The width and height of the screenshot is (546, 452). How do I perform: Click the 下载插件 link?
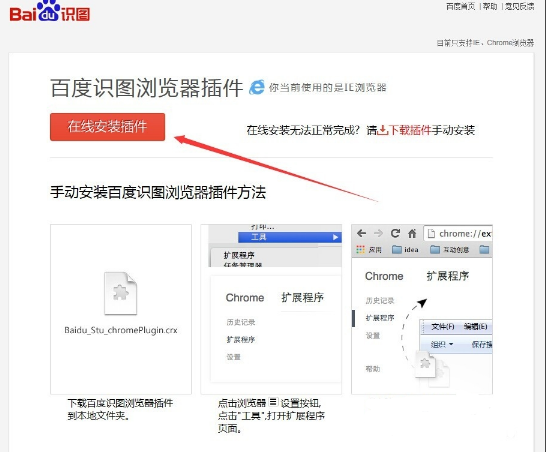[x=410, y=130]
